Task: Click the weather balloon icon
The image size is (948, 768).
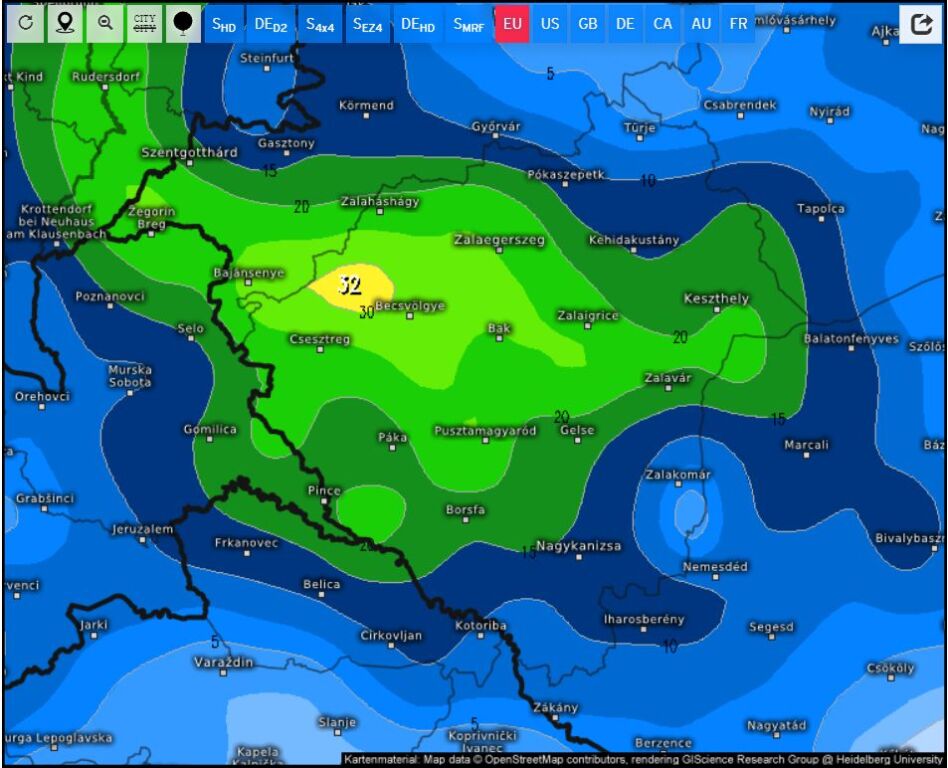Action: click(183, 23)
